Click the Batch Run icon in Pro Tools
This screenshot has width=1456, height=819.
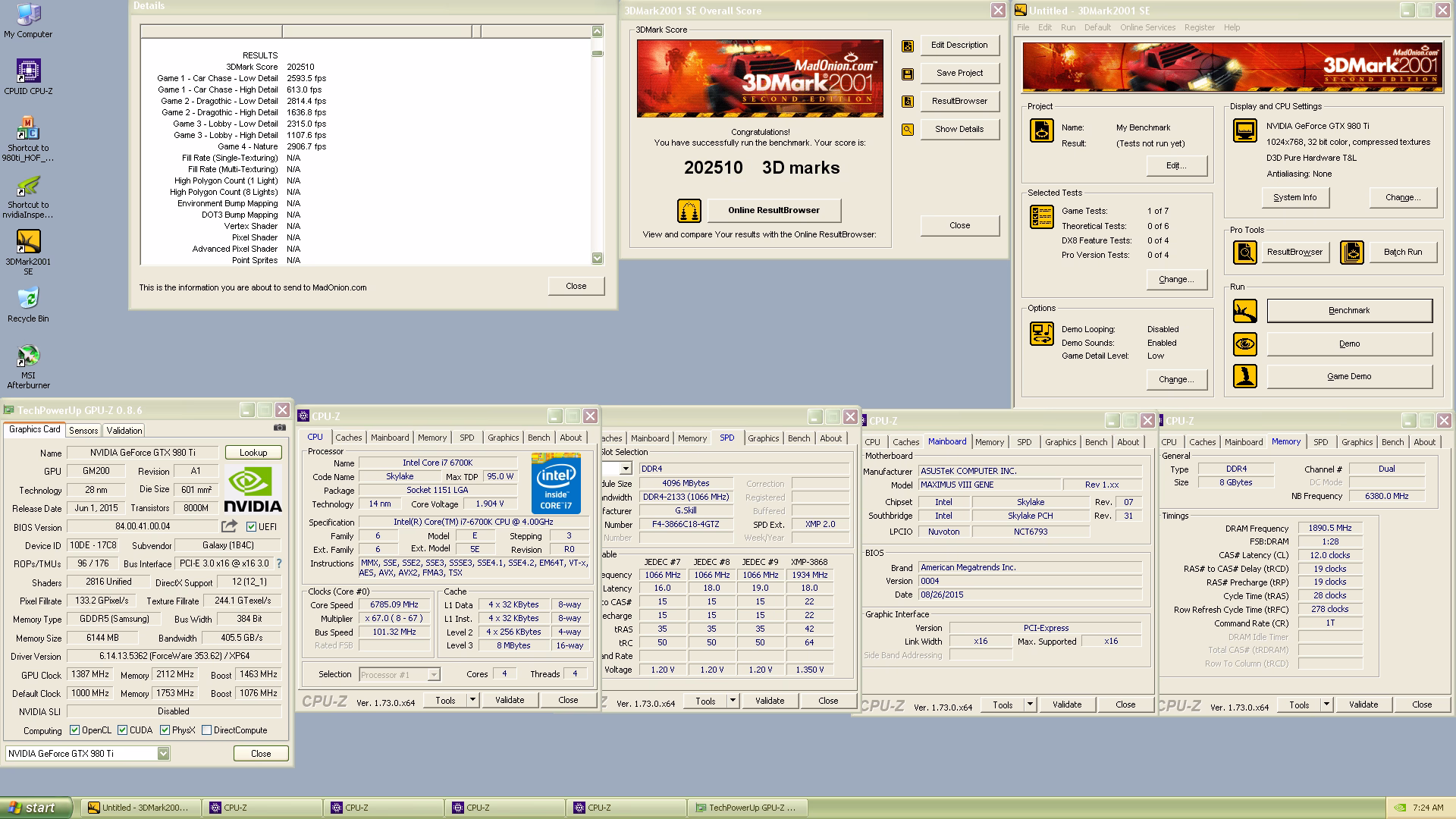point(1351,253)
